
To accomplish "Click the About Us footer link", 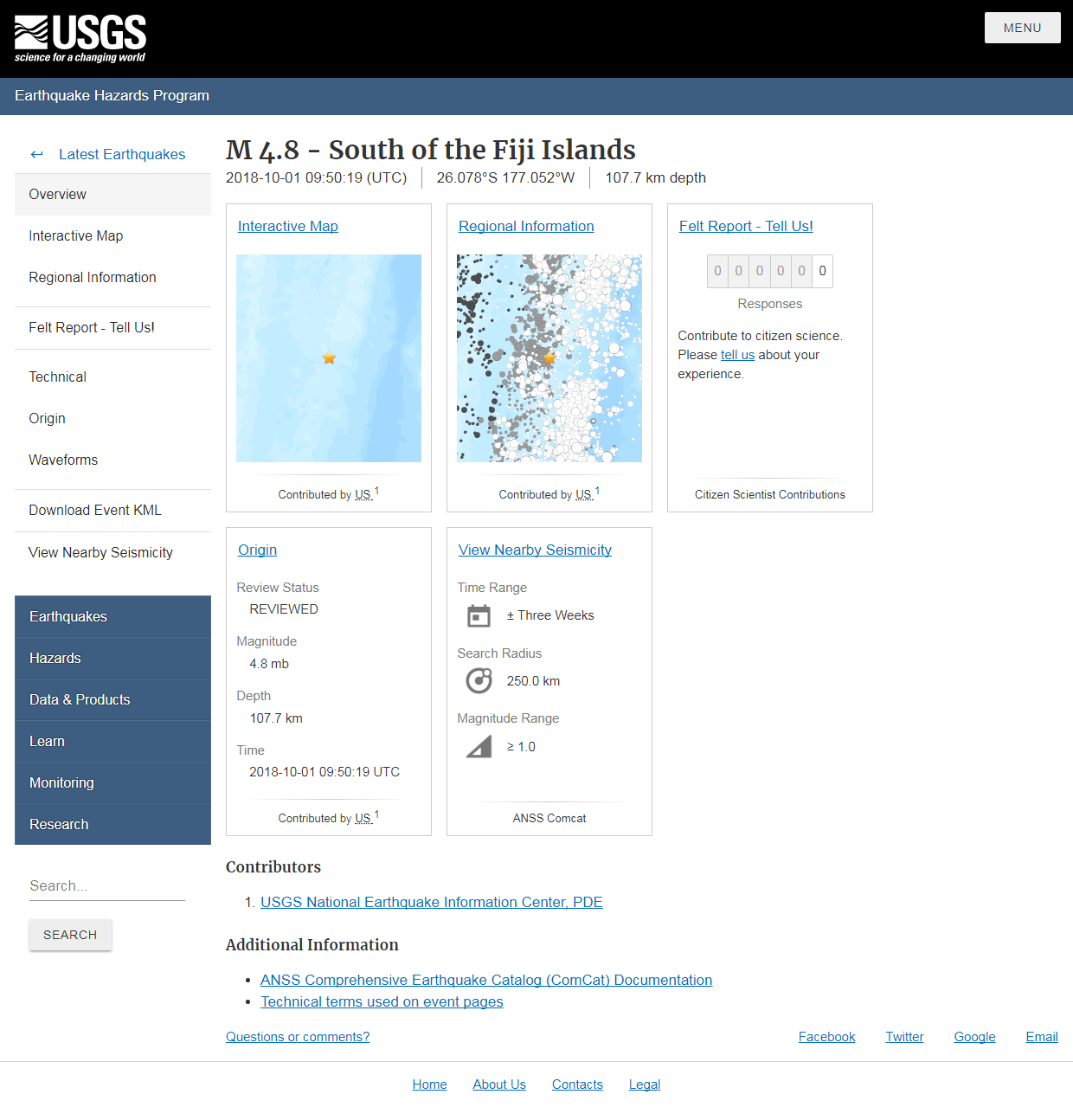I will pyautogui.click(x=499, y=1085).
